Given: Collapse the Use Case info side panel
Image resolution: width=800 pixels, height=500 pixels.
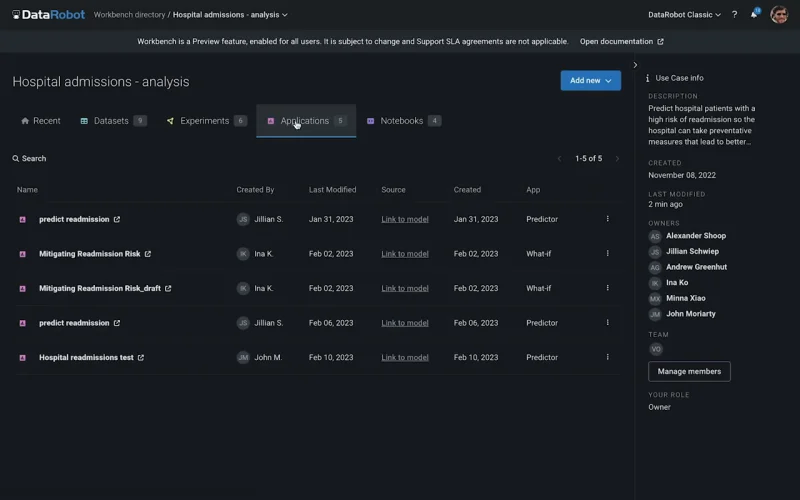Looking at the screenshot, I should (x=635, y=65).
